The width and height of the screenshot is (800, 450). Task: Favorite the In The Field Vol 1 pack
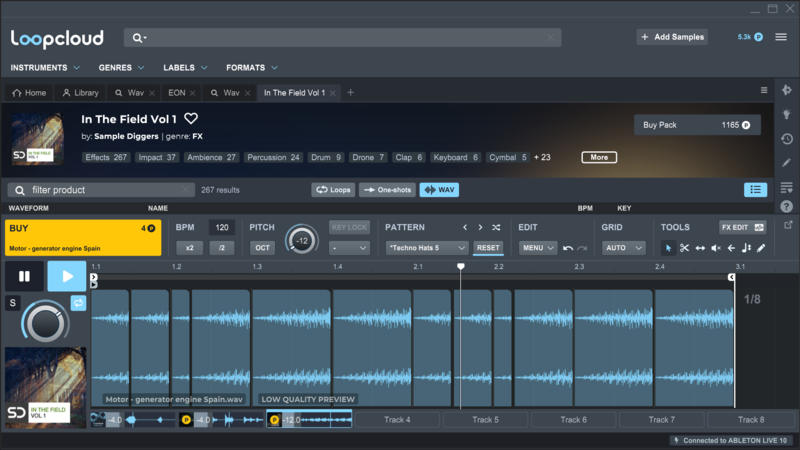click(191, 120)
